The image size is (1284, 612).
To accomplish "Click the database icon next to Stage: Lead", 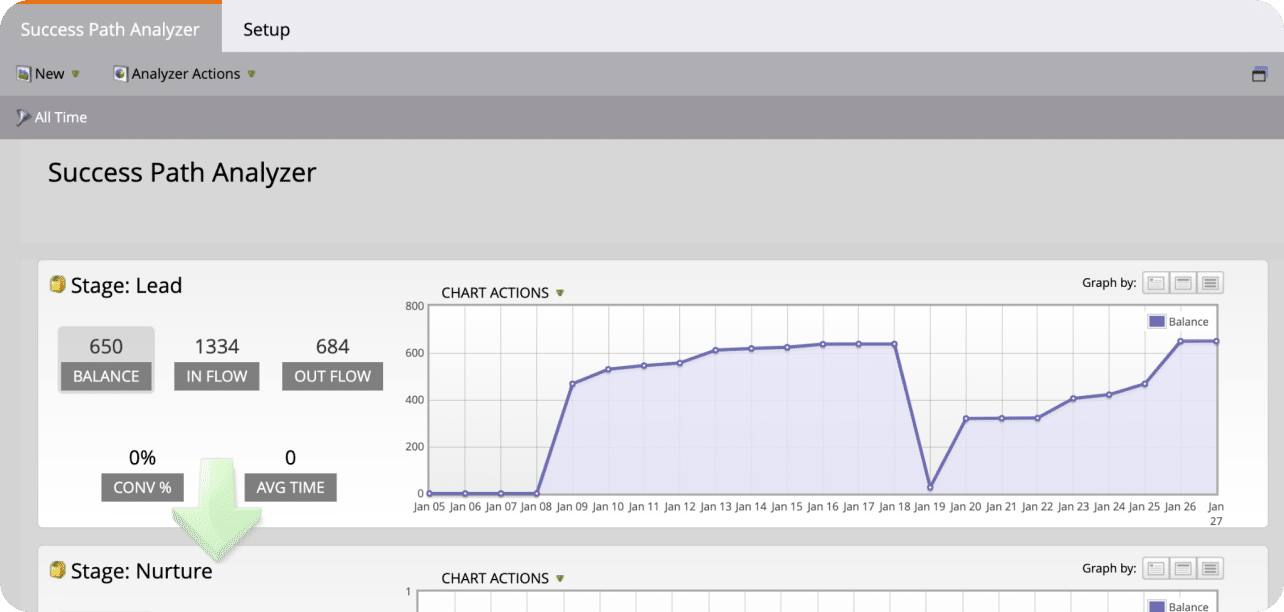I will (57, 285).
